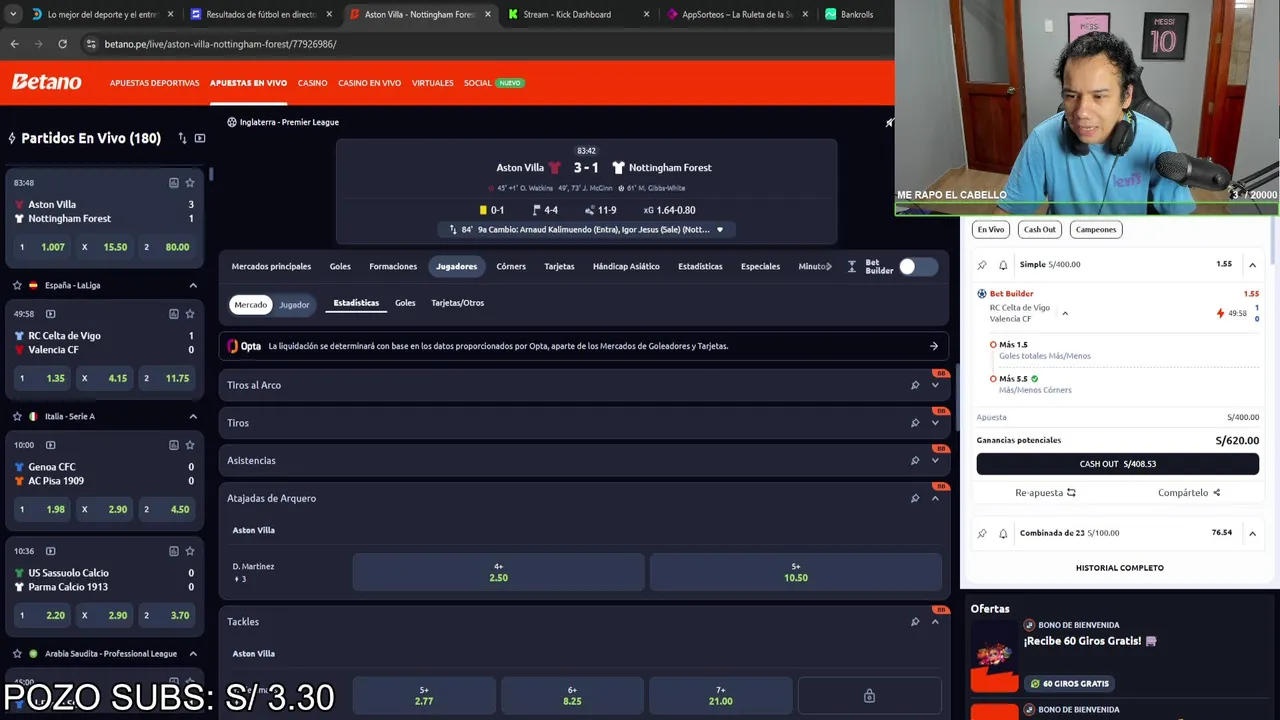Screen dimensions: 1280x720
Task: Collapse the Arabia Saudita league section
Action: click(193, 654)
